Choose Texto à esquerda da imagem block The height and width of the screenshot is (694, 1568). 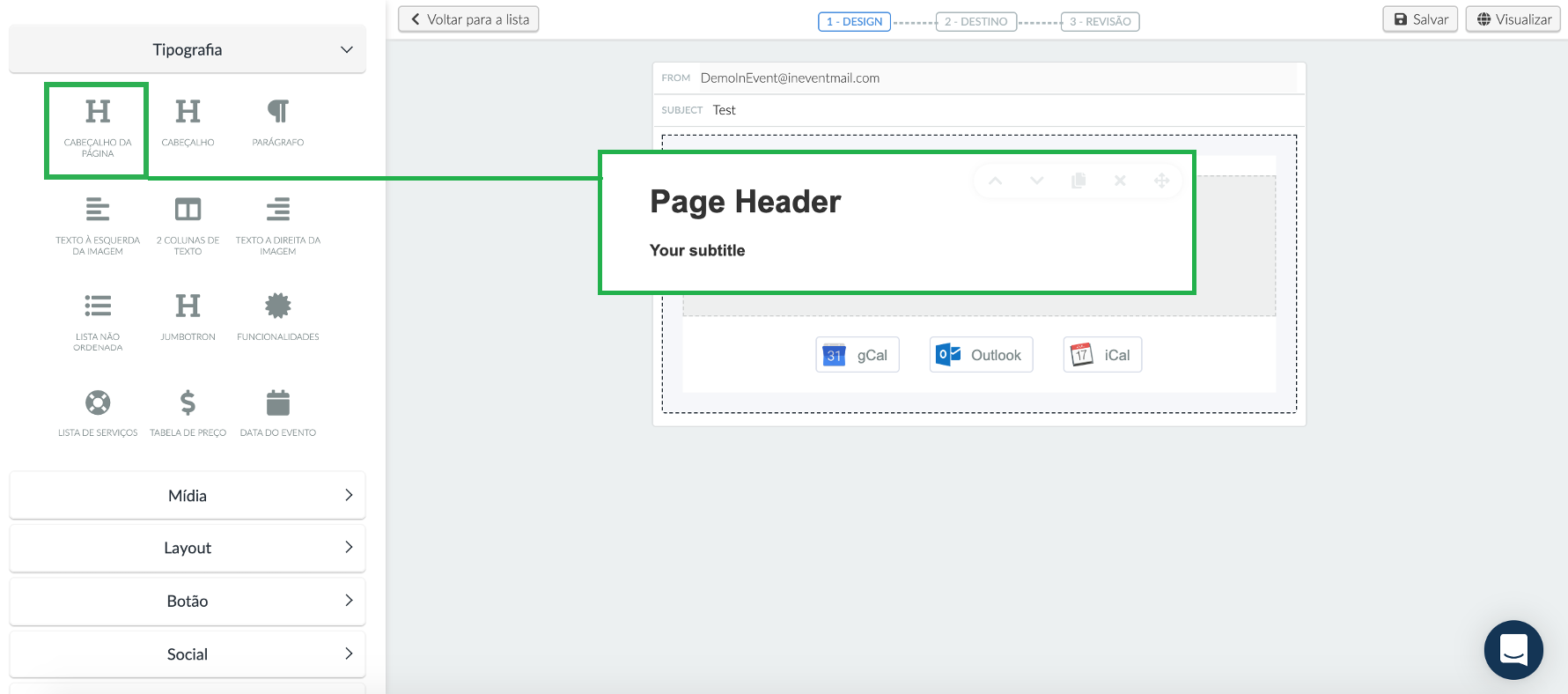pyautogui.click(x=98, y=225)
